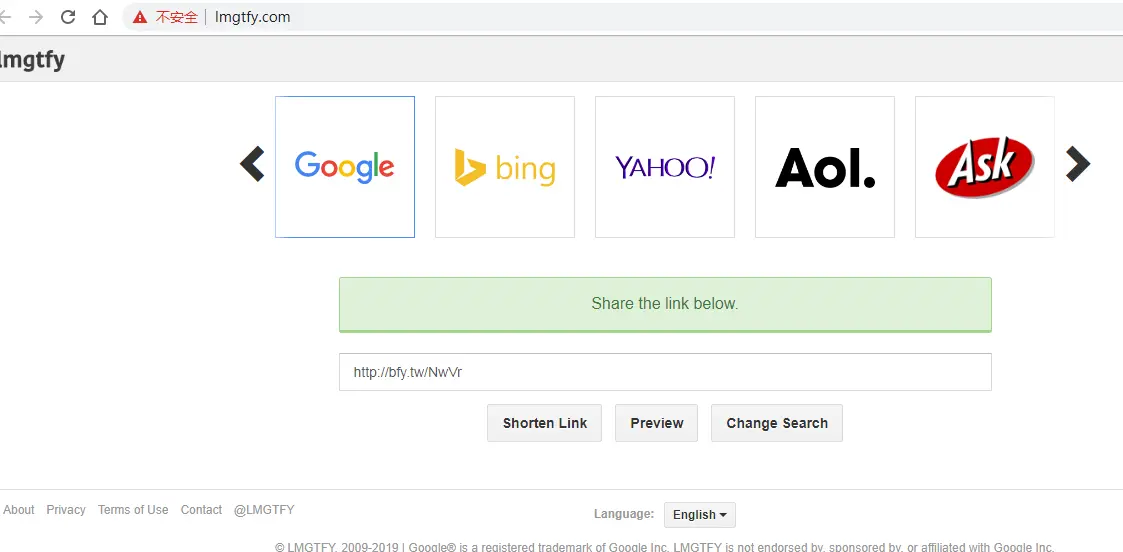
Task: Select the Aol search engine tile
Action: [825, 167]
